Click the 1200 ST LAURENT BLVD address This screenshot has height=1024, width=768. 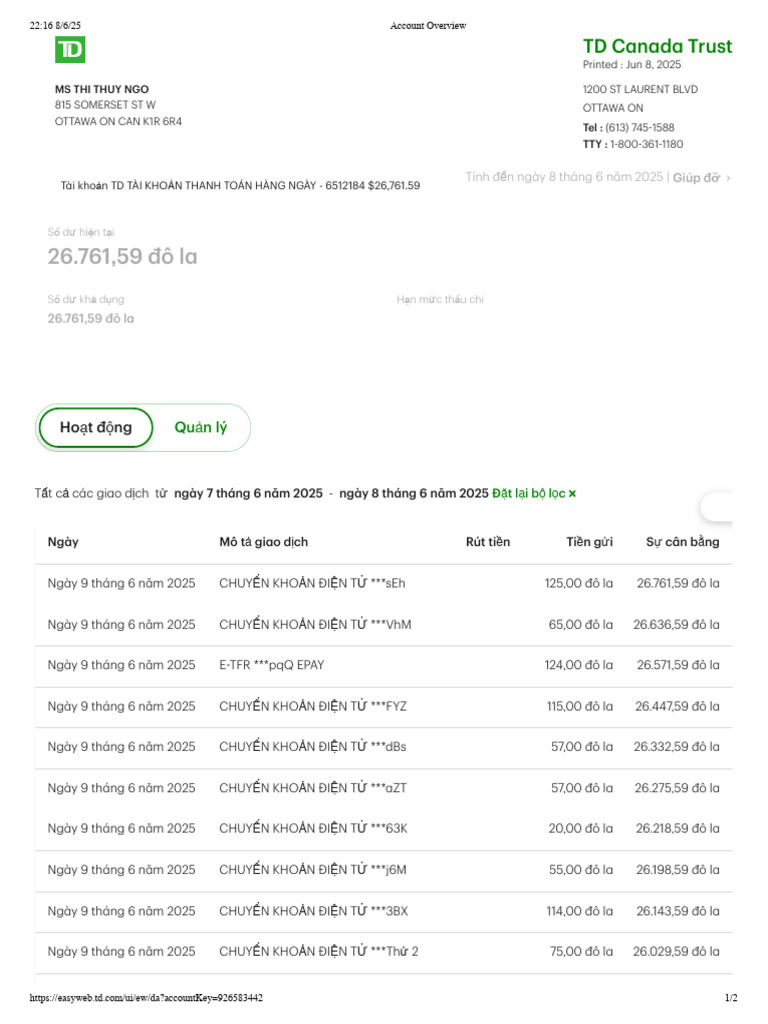pyautogui.click(x=640, y=89)
